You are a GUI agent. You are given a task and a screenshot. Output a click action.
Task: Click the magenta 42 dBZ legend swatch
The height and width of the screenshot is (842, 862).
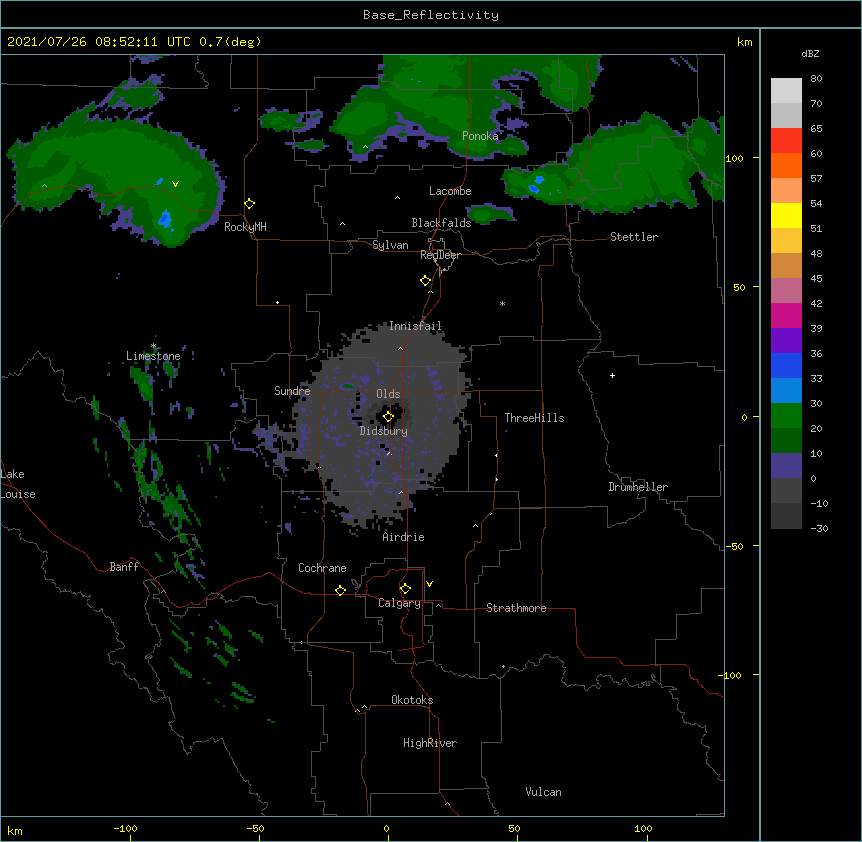[x=786, y=316]
